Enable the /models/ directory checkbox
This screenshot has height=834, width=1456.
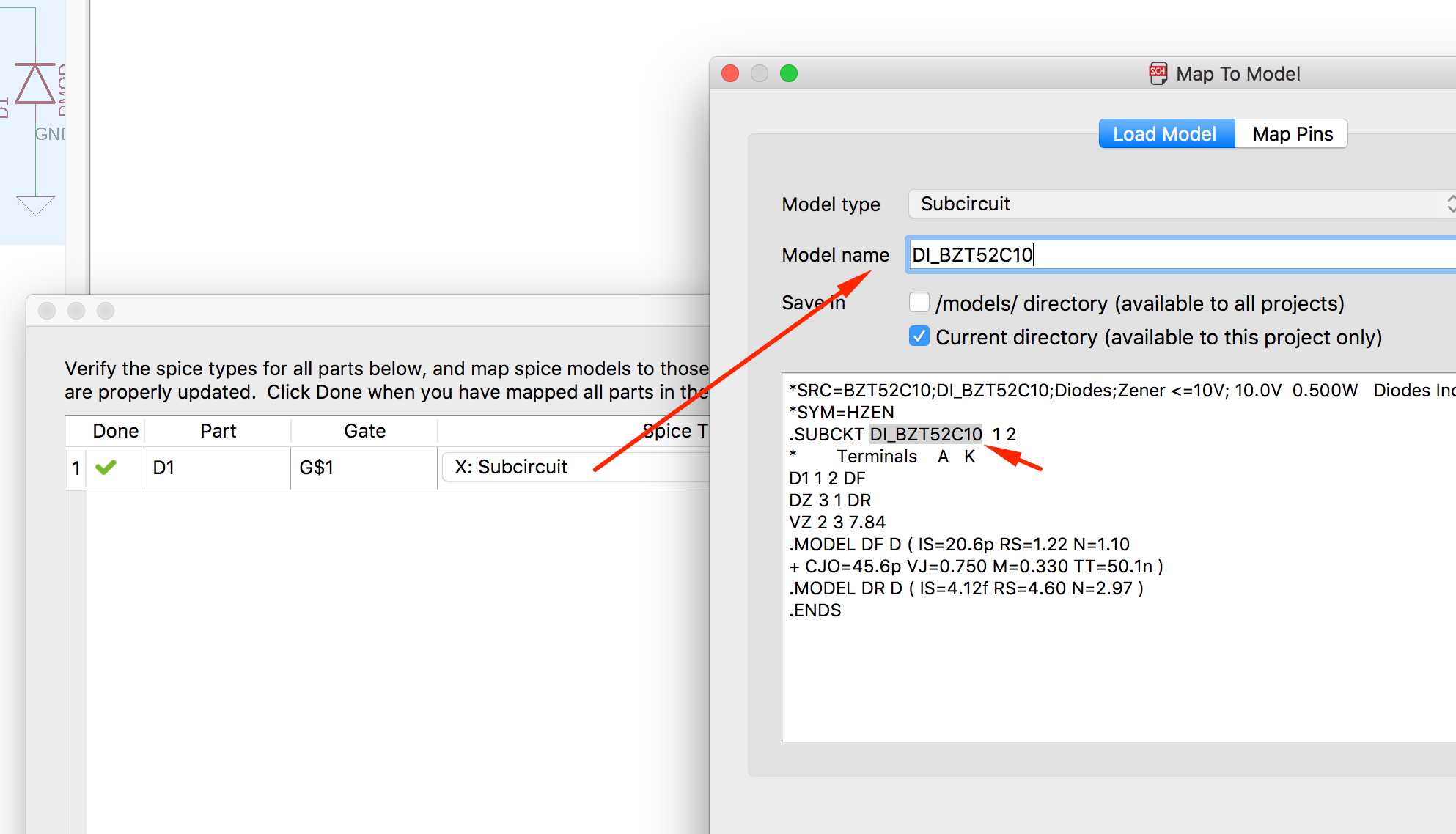tap(919, 303)
